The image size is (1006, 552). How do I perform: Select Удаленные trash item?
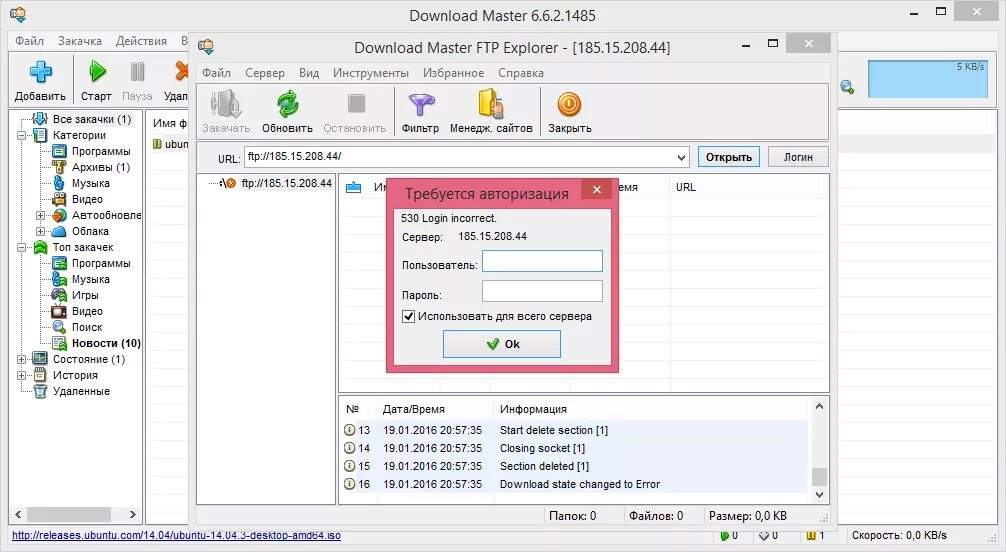81,392
